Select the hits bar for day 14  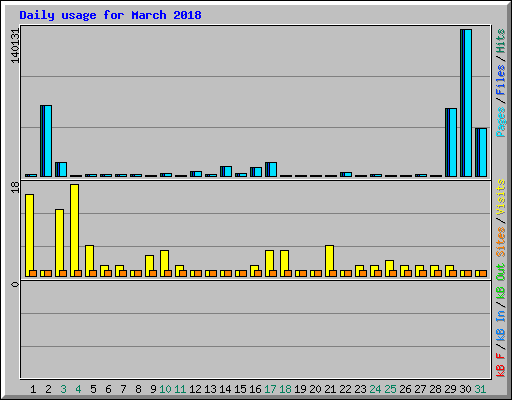click(226, 171)
